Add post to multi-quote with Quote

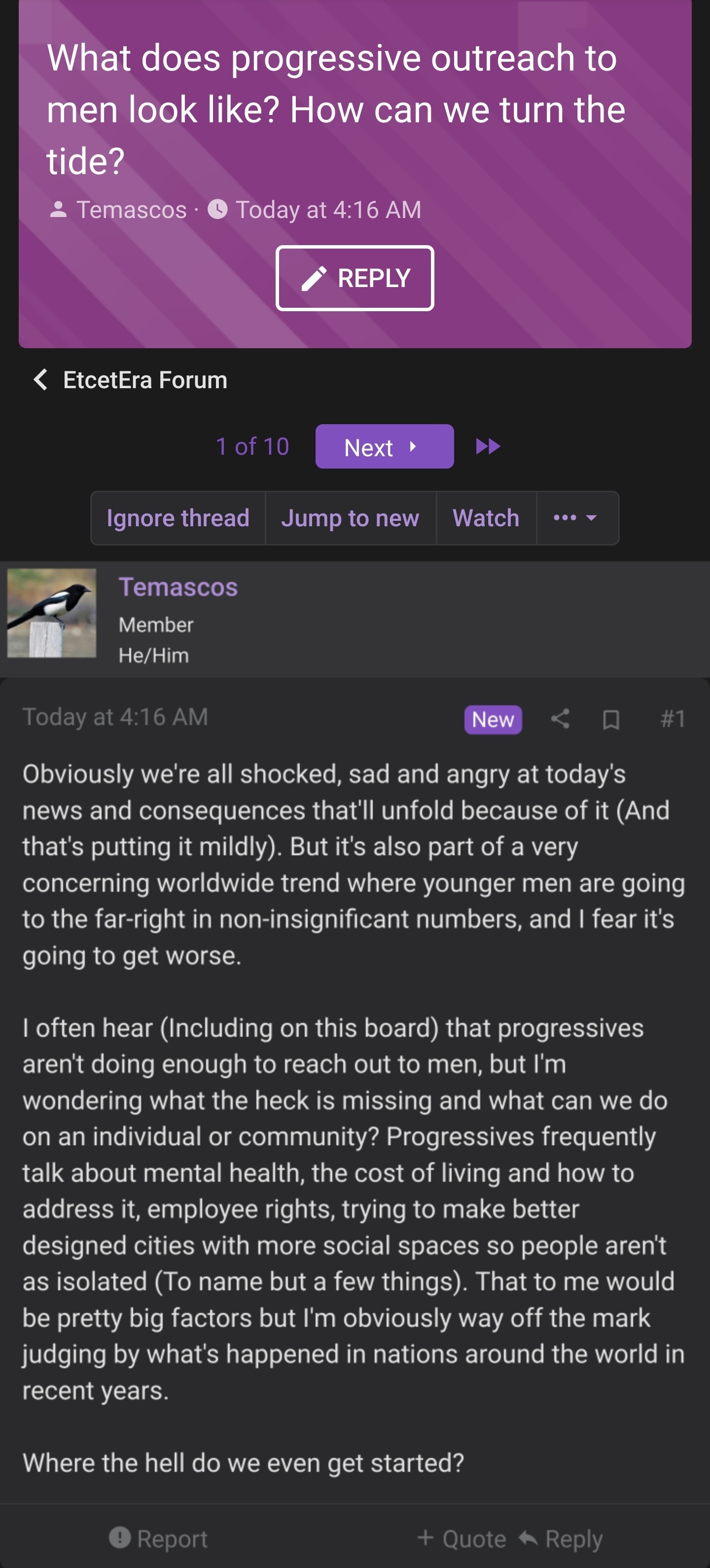(462, 1539)
